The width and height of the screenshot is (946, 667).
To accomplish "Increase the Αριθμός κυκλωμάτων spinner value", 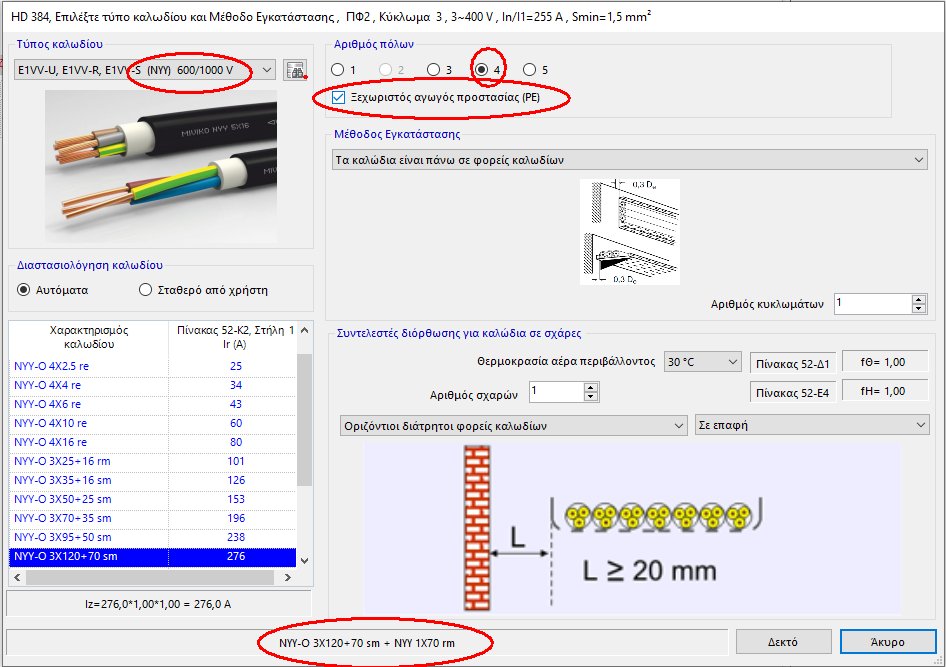I will (919, 298).
